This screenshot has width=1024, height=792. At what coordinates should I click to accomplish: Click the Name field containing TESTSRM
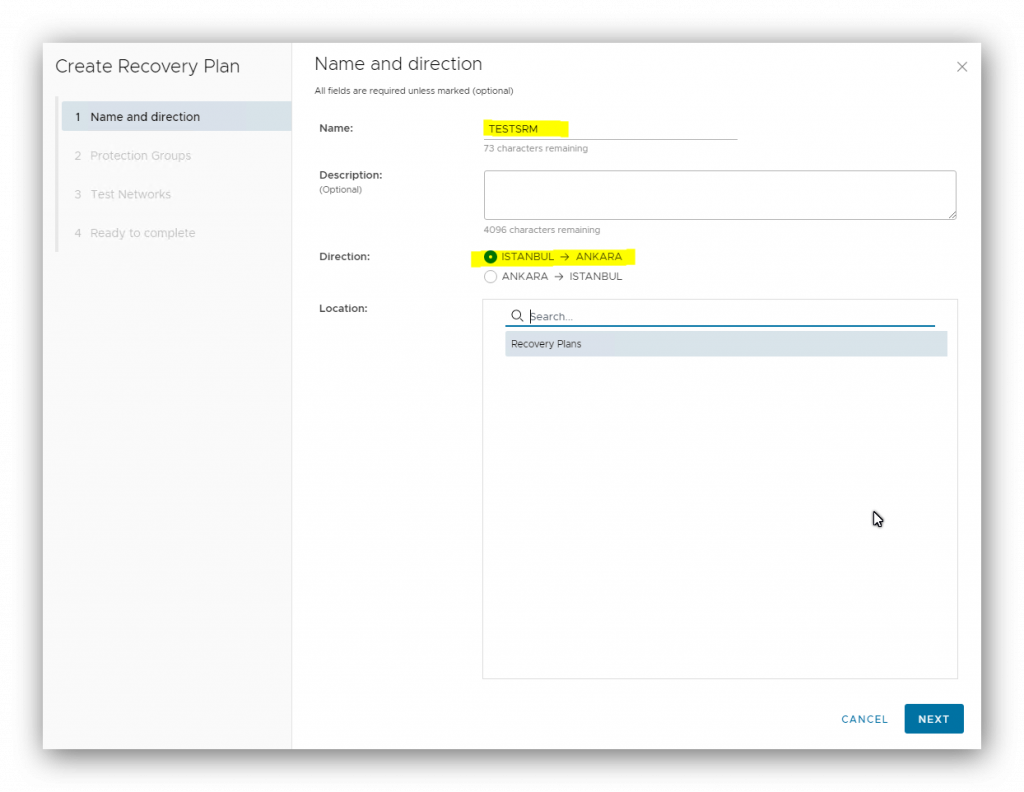[x=610, y=128]
